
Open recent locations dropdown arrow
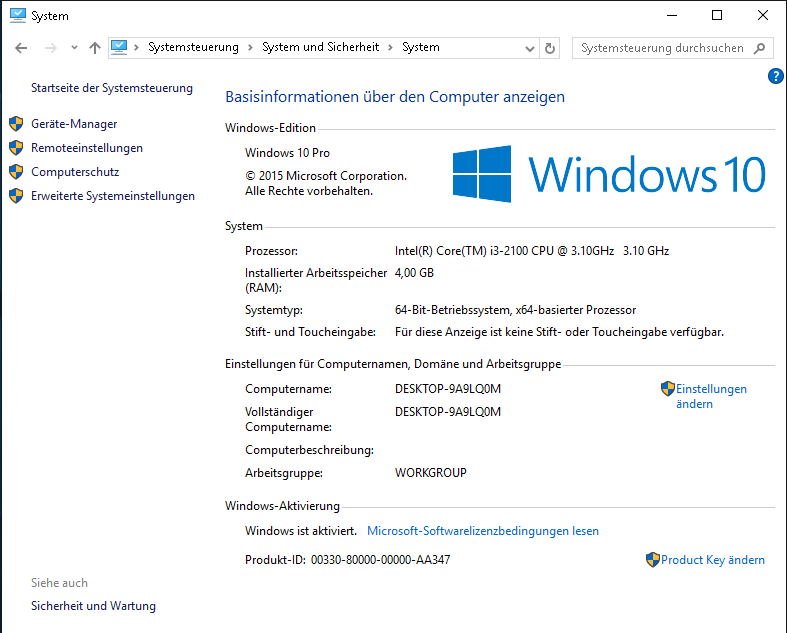[x=74, y=48]
